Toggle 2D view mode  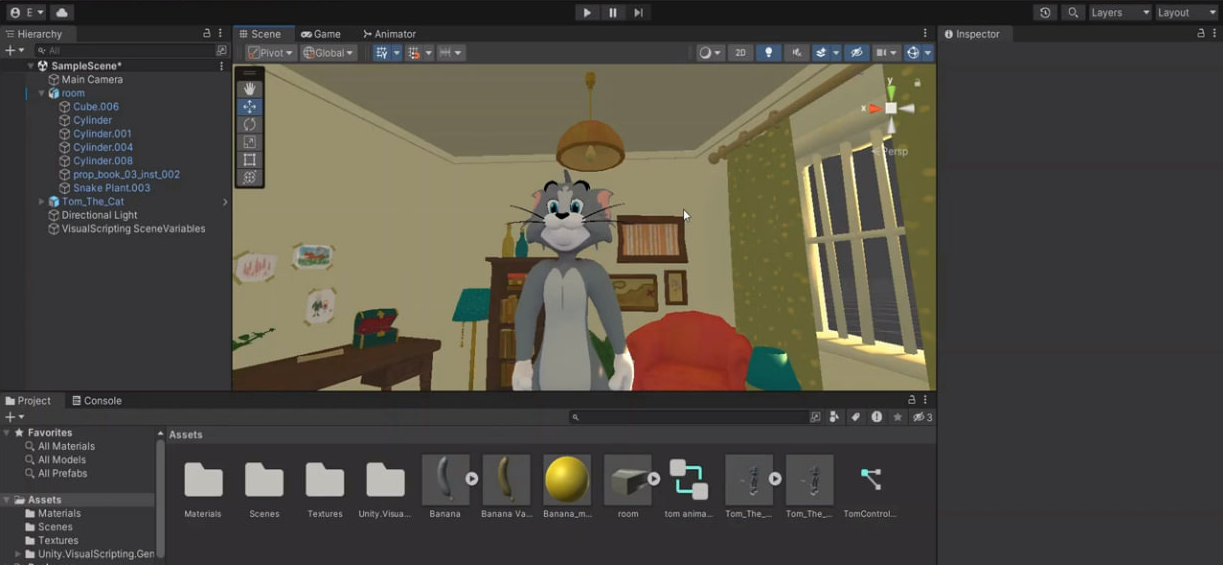740,53
